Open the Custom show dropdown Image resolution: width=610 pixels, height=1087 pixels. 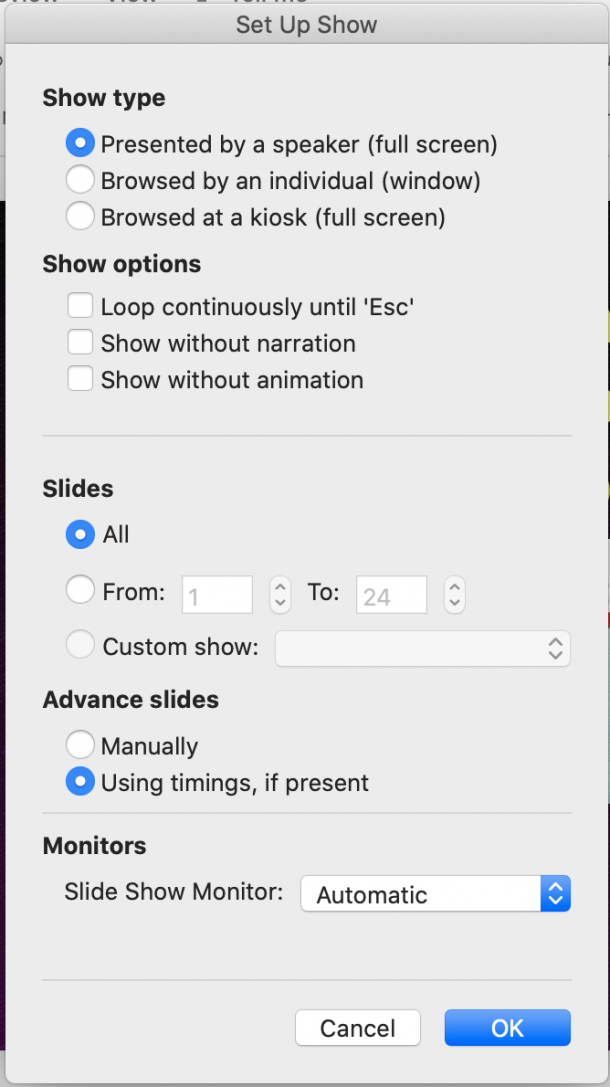point(422,648)
